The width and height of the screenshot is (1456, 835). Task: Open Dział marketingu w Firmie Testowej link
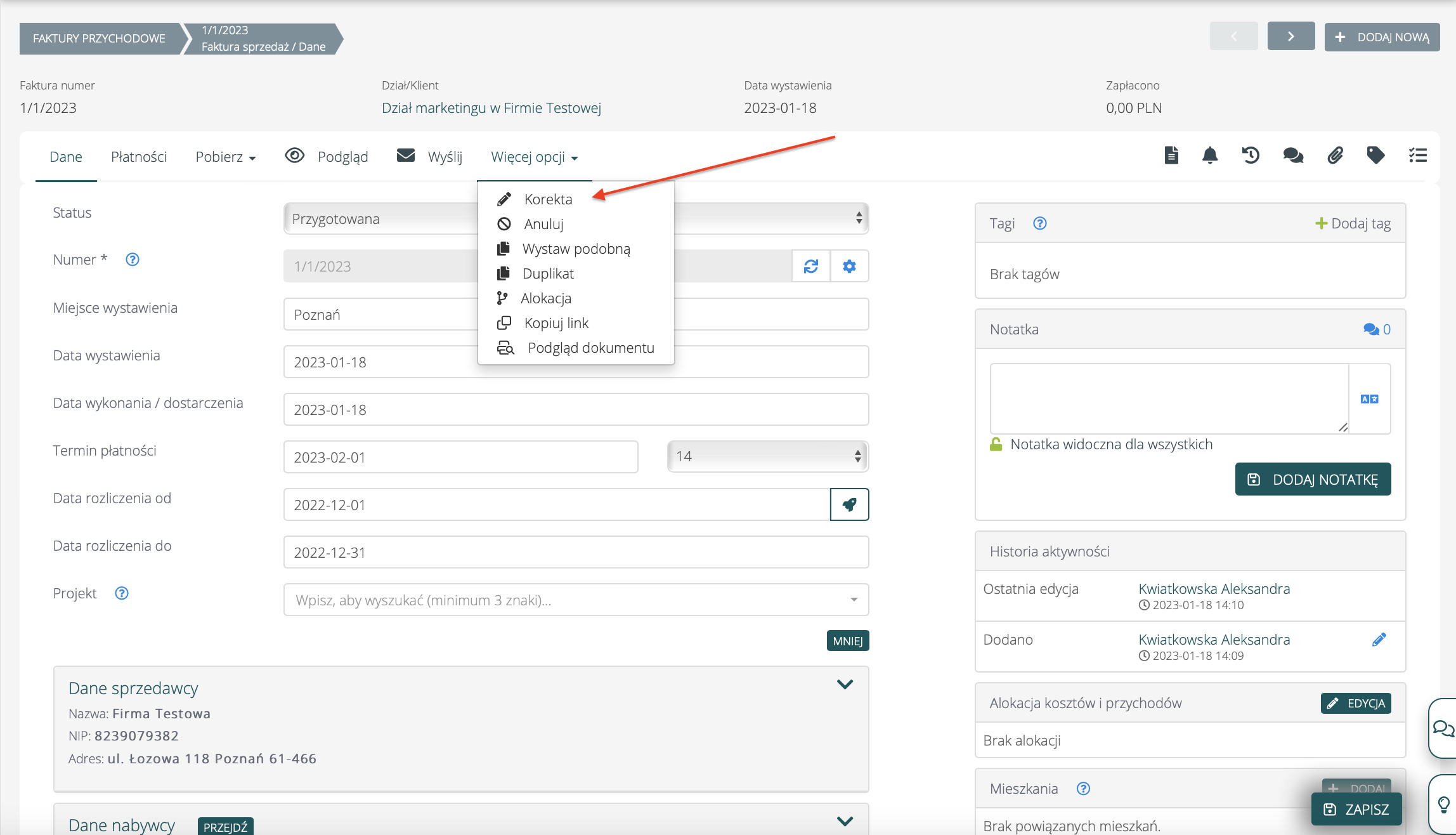pos(491,108)
